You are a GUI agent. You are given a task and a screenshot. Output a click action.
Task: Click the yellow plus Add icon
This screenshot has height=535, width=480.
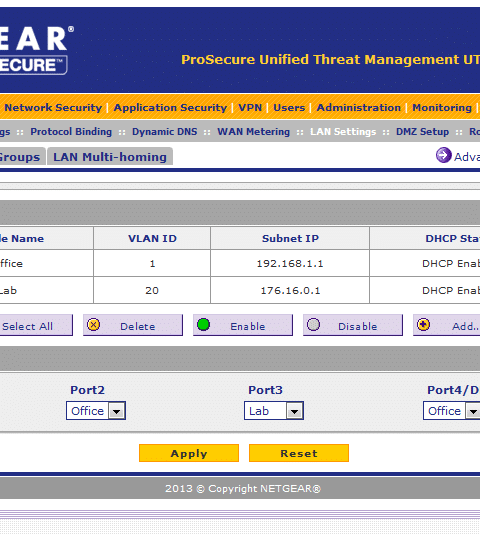423,324
